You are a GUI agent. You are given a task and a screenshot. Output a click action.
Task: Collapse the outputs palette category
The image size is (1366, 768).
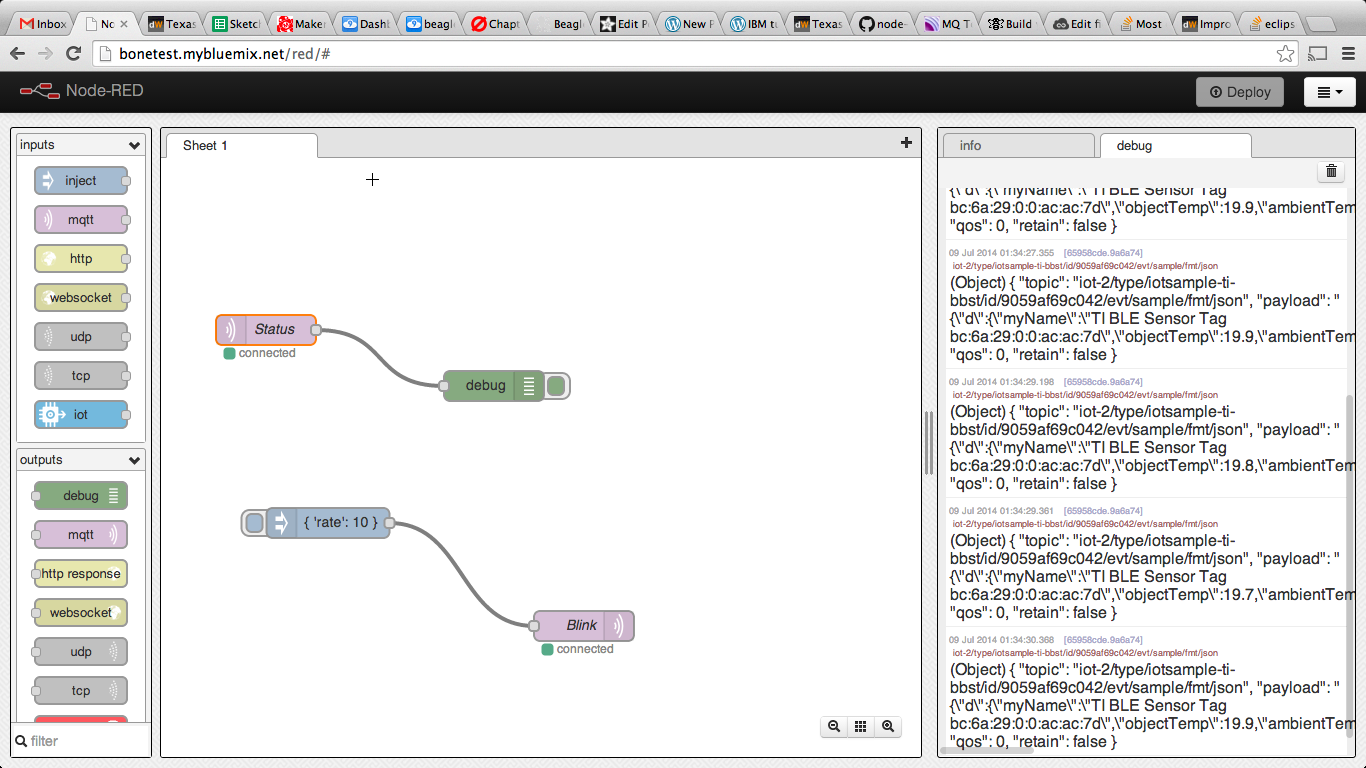click(x=134, y=460)
